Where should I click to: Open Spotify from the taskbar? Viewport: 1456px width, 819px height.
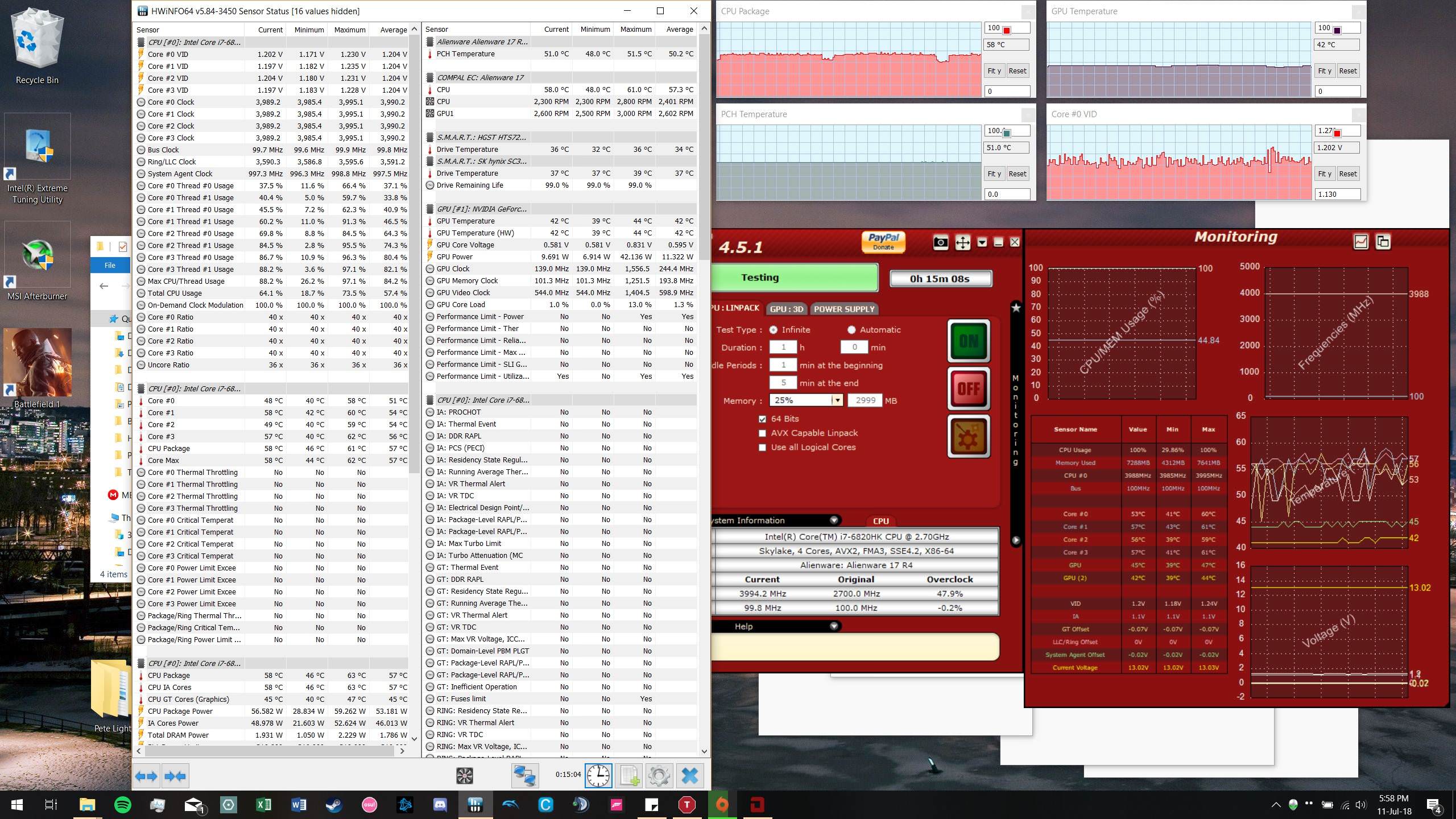pos(122,805)
